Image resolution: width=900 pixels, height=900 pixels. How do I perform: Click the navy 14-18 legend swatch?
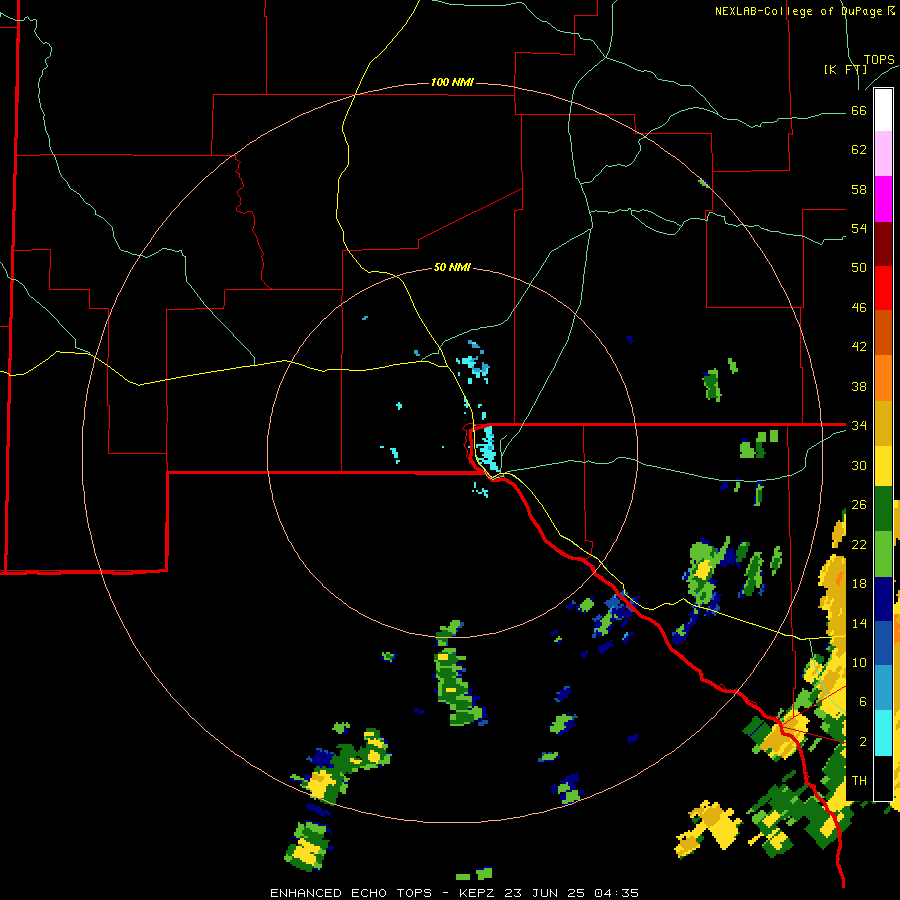pyautogui.click(x=883, y=599)
